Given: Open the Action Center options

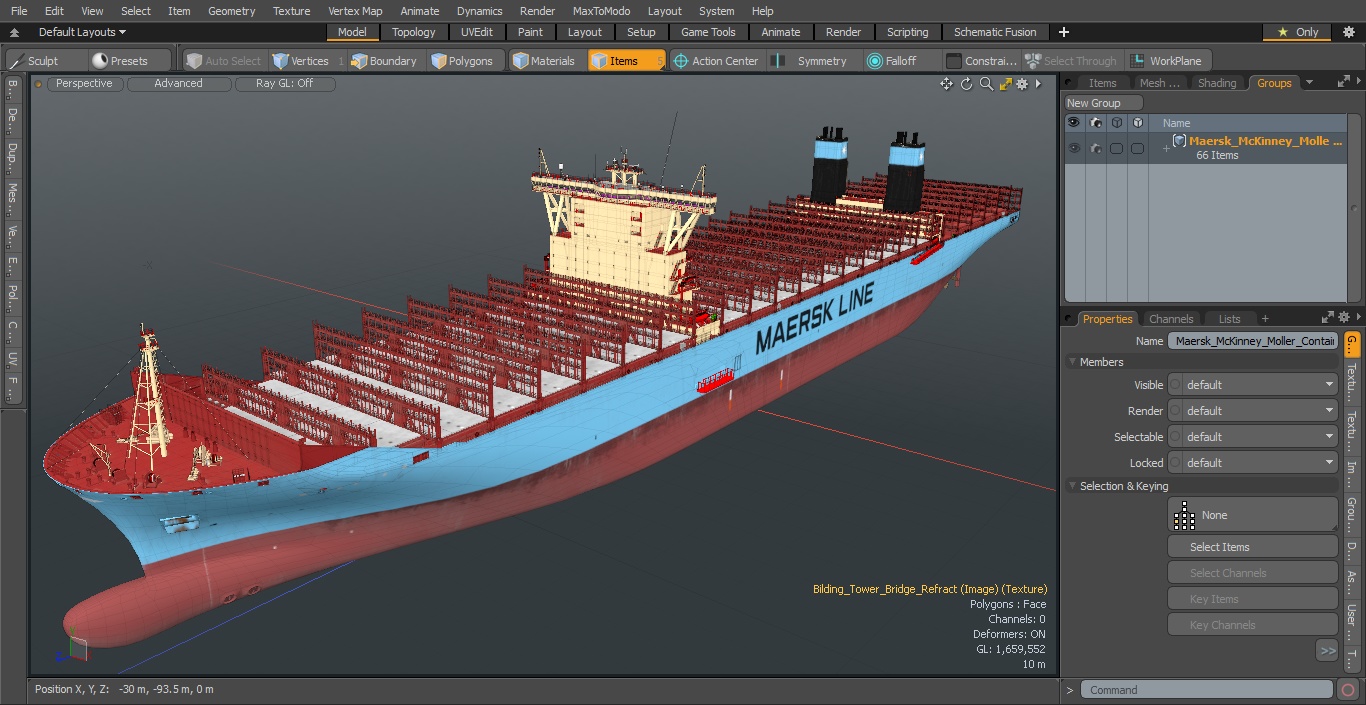Looking at the screenshot, I should point(716,61).
